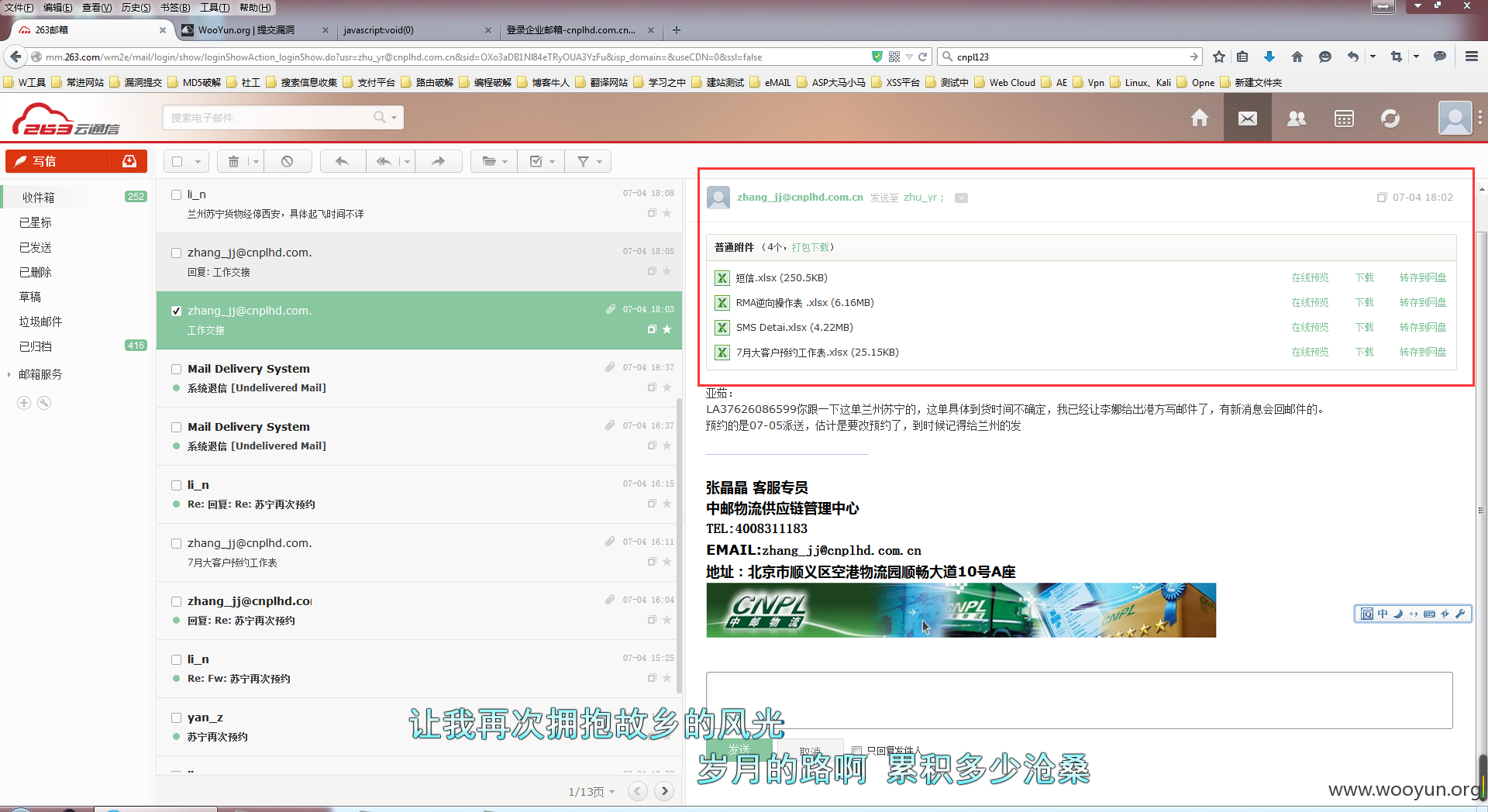Click the block/spam circle icon in toolbar
The height and width of the screenshot is (812, 1488).
coord(287,161)
